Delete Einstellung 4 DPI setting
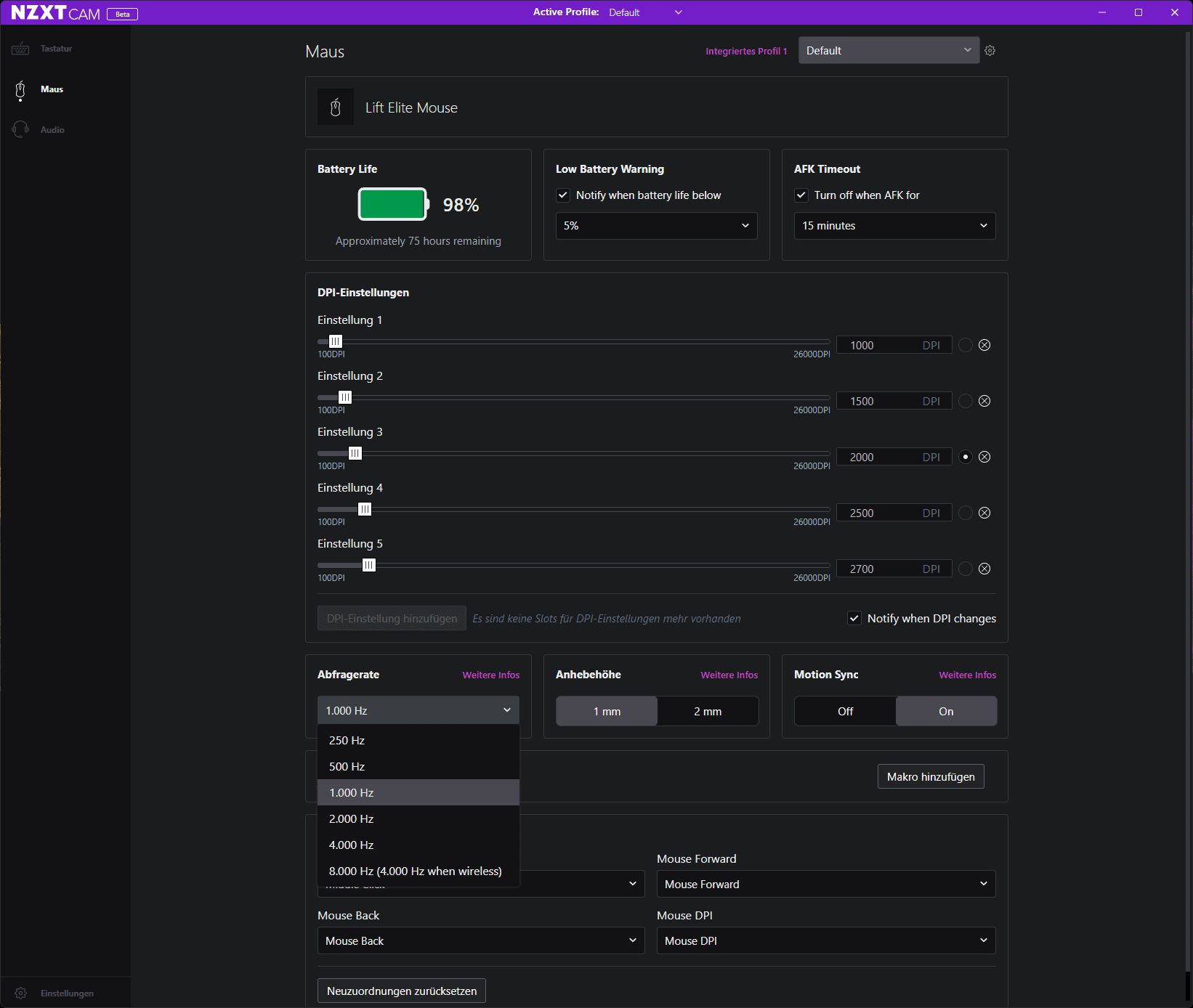This screenshot has width=1193, height=1008. click(984, 513)
